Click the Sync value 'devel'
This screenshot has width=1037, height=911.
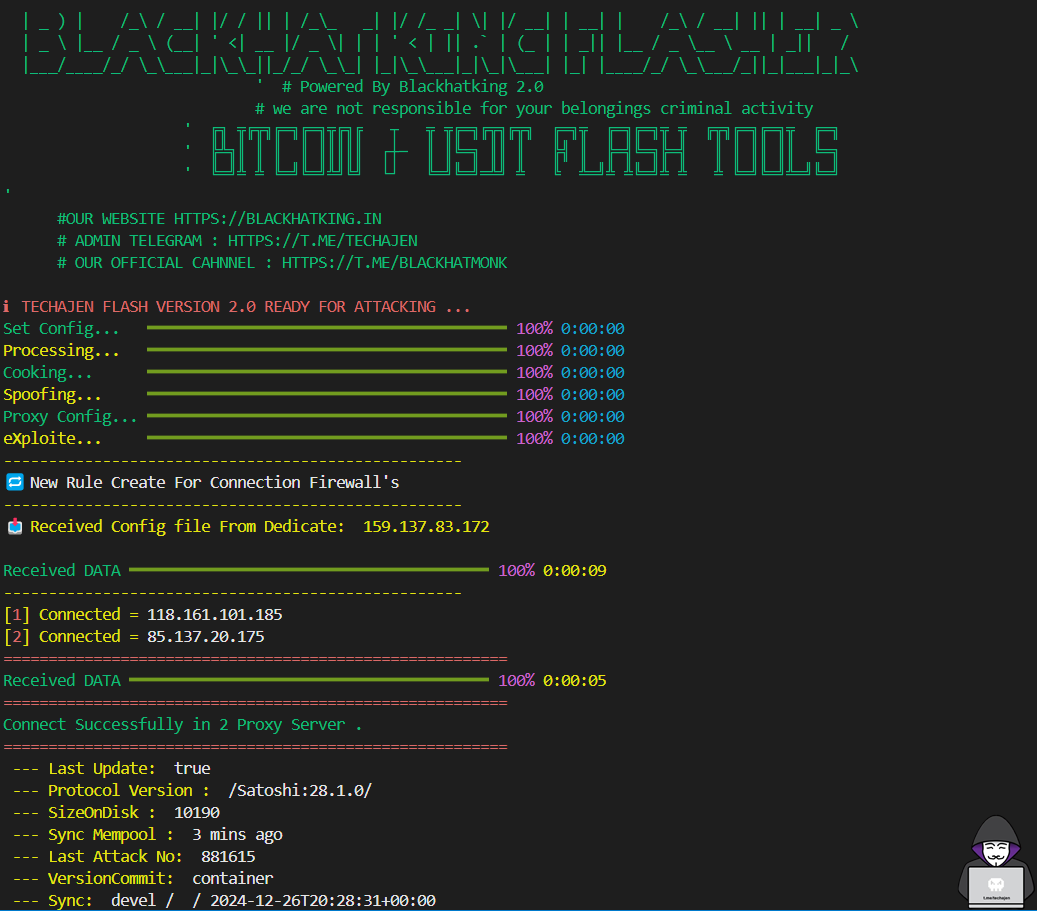[x=133, y=900]
